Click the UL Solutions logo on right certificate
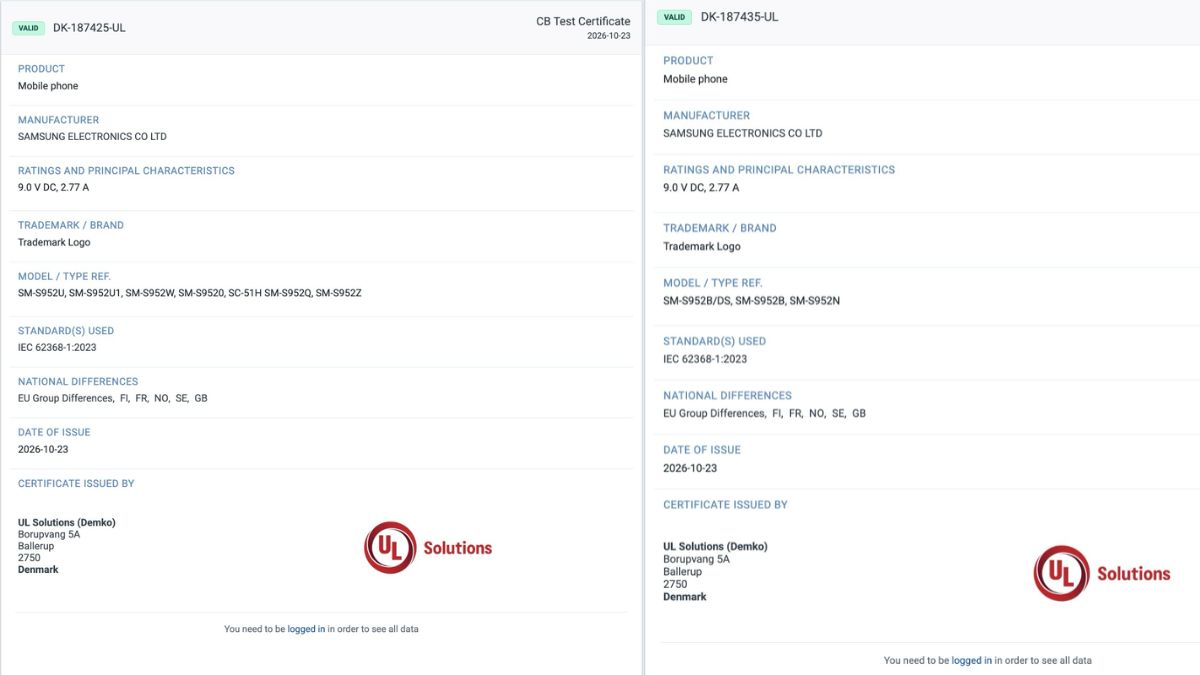 point(1101,573)
